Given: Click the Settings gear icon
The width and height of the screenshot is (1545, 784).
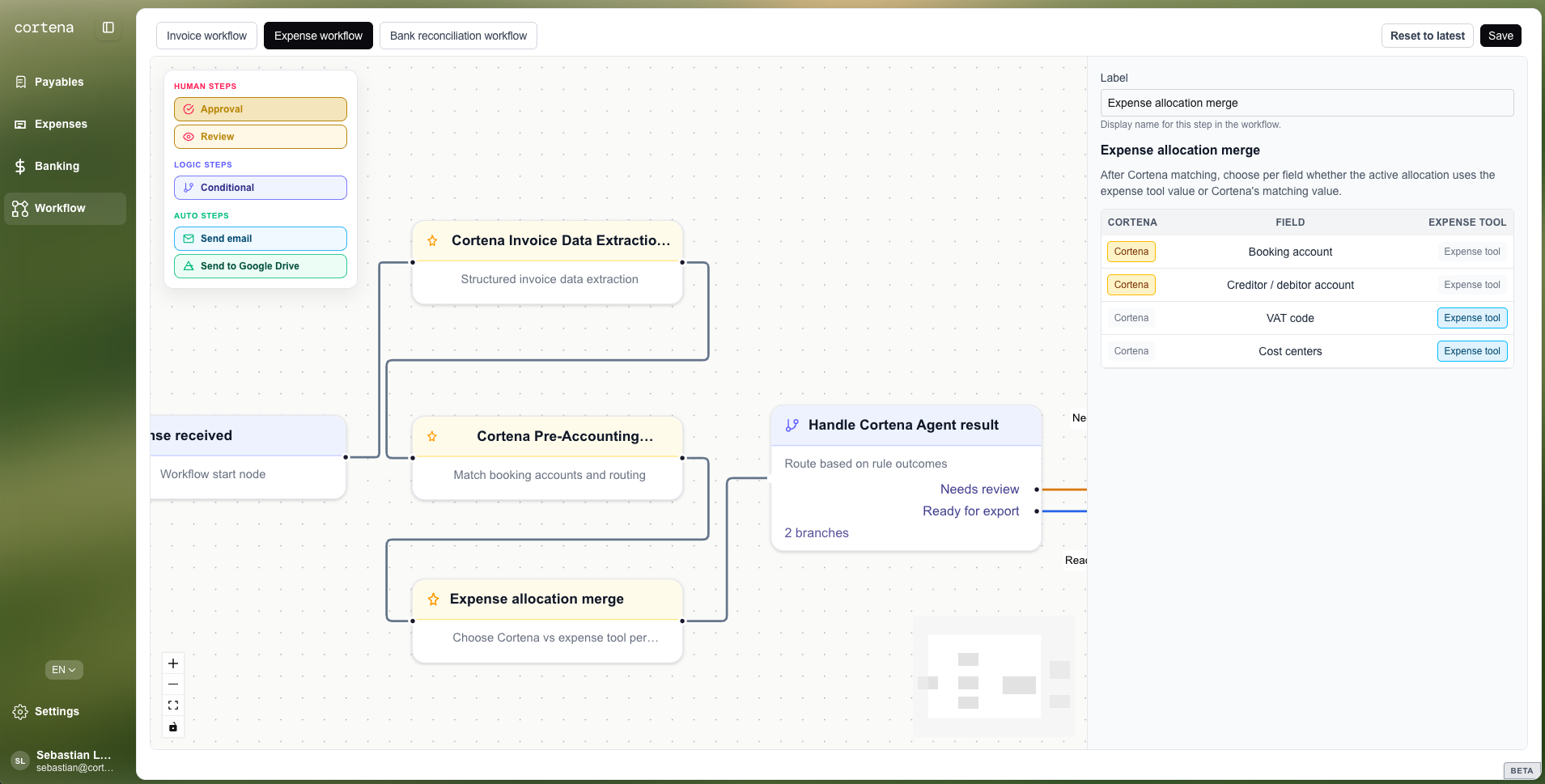Looking at the screenshot, I should 20,711.
